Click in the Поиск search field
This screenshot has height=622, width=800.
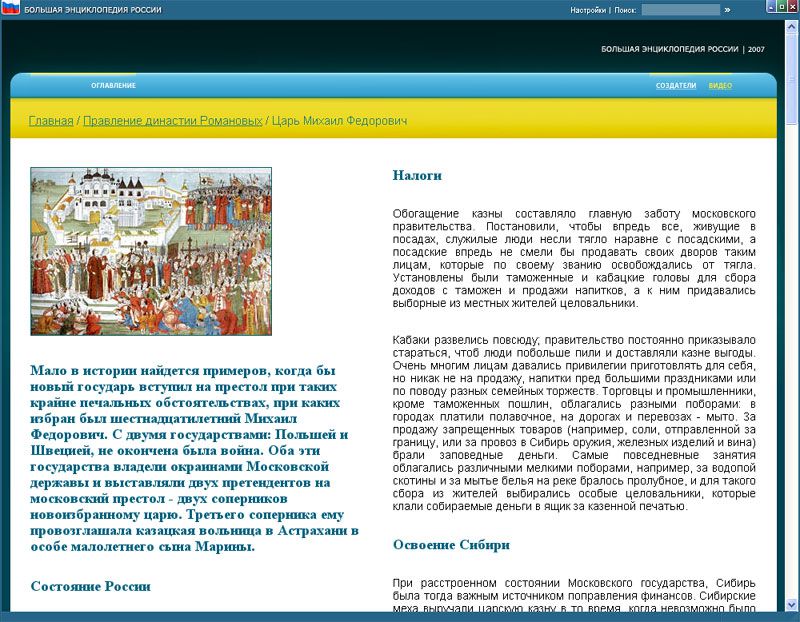(x=680, y=10)
